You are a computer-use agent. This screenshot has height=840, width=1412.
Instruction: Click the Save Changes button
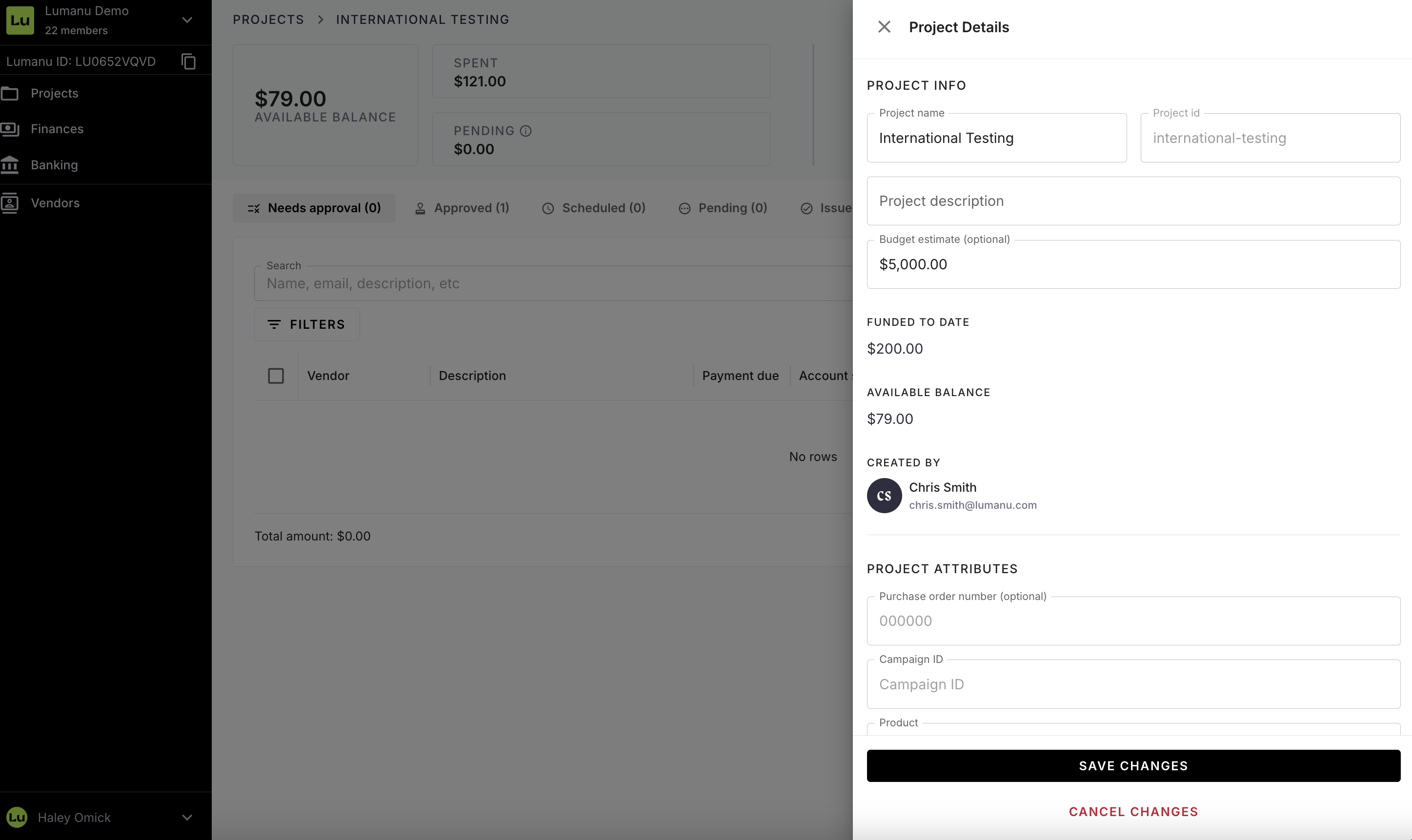[1133, 766]
